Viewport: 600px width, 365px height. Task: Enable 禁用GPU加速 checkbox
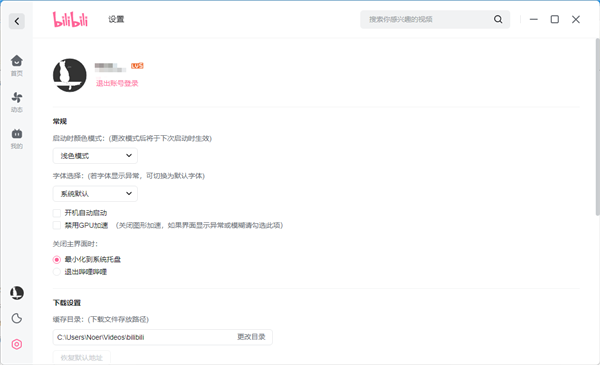pyautogui.click(x=57, y=225)
